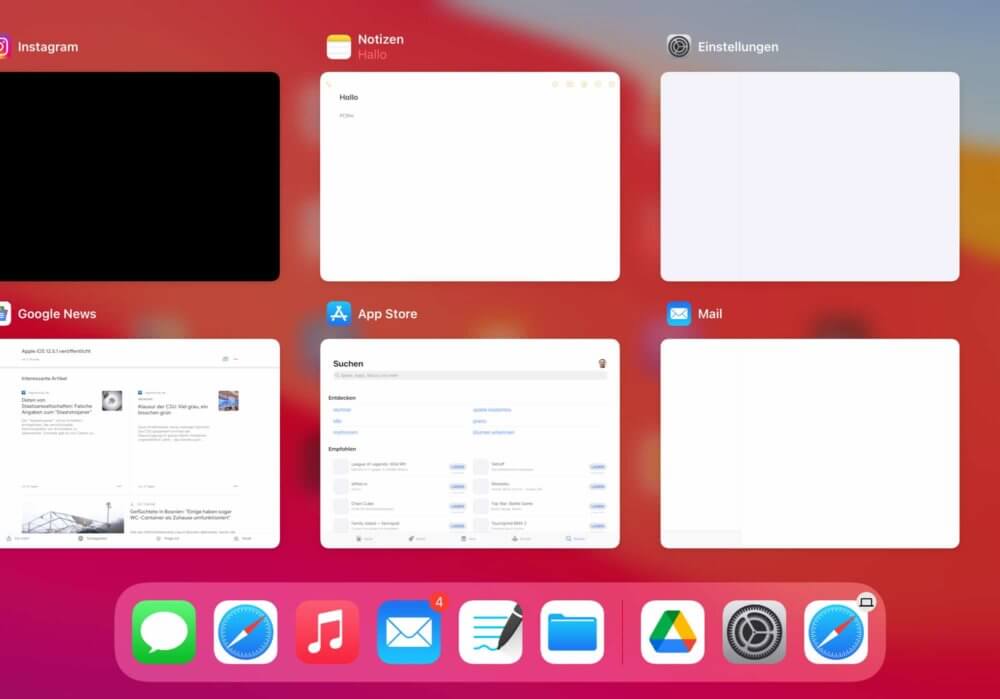Switch to the Google News card
The width and height of the screenshot is (1000, 699).
[x=140, y=443]
